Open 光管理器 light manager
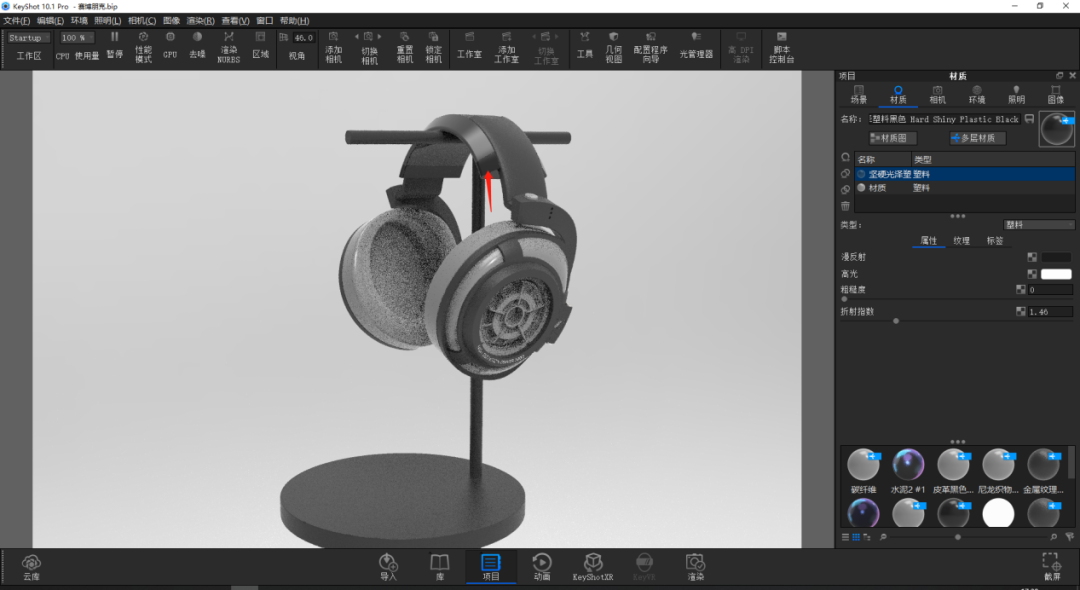Image resolution: width=1080 pixels, height=590 pixels. point(696,45)
